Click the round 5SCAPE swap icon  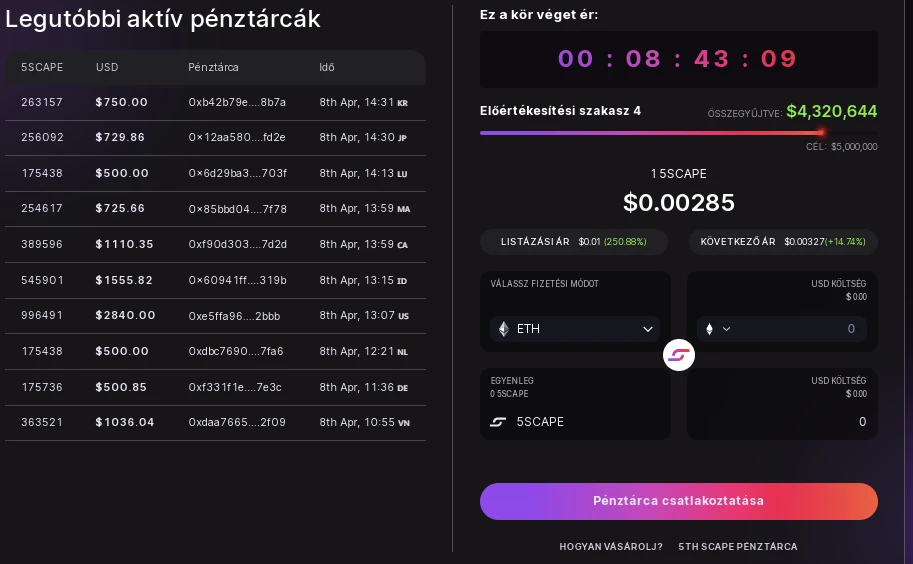678,354
